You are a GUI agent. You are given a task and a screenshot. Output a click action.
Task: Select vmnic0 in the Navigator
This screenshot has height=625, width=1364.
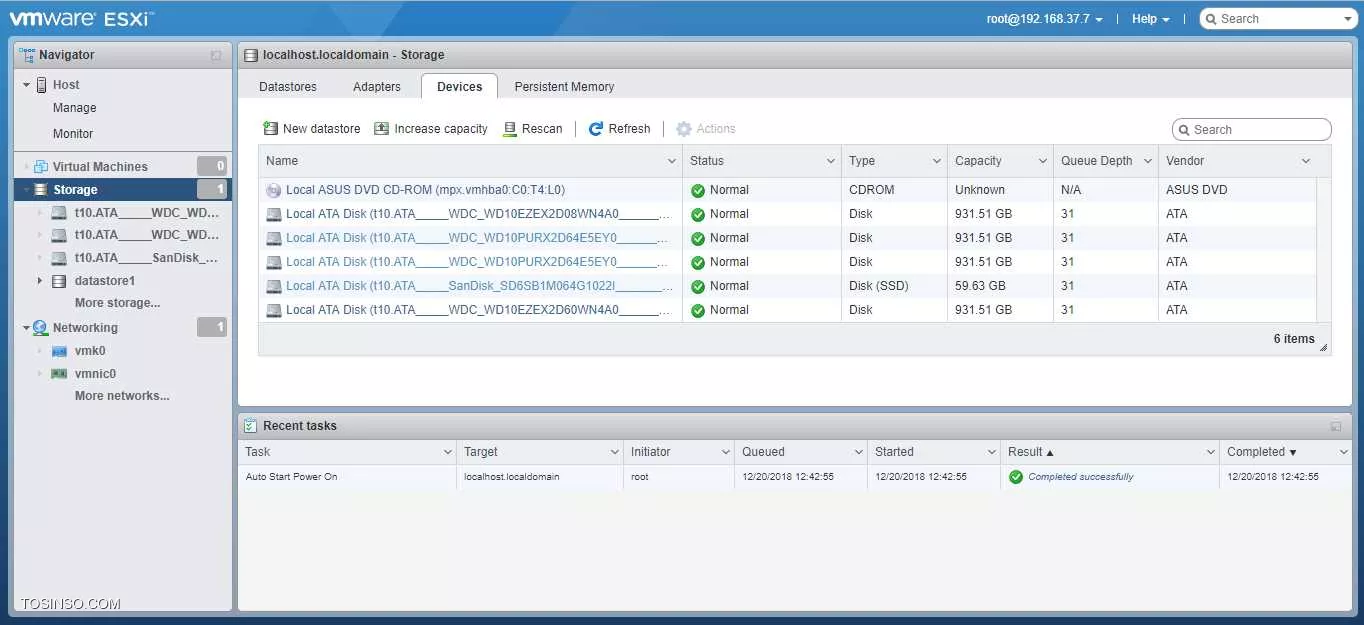pyautogui.click(x=95, y=374)
